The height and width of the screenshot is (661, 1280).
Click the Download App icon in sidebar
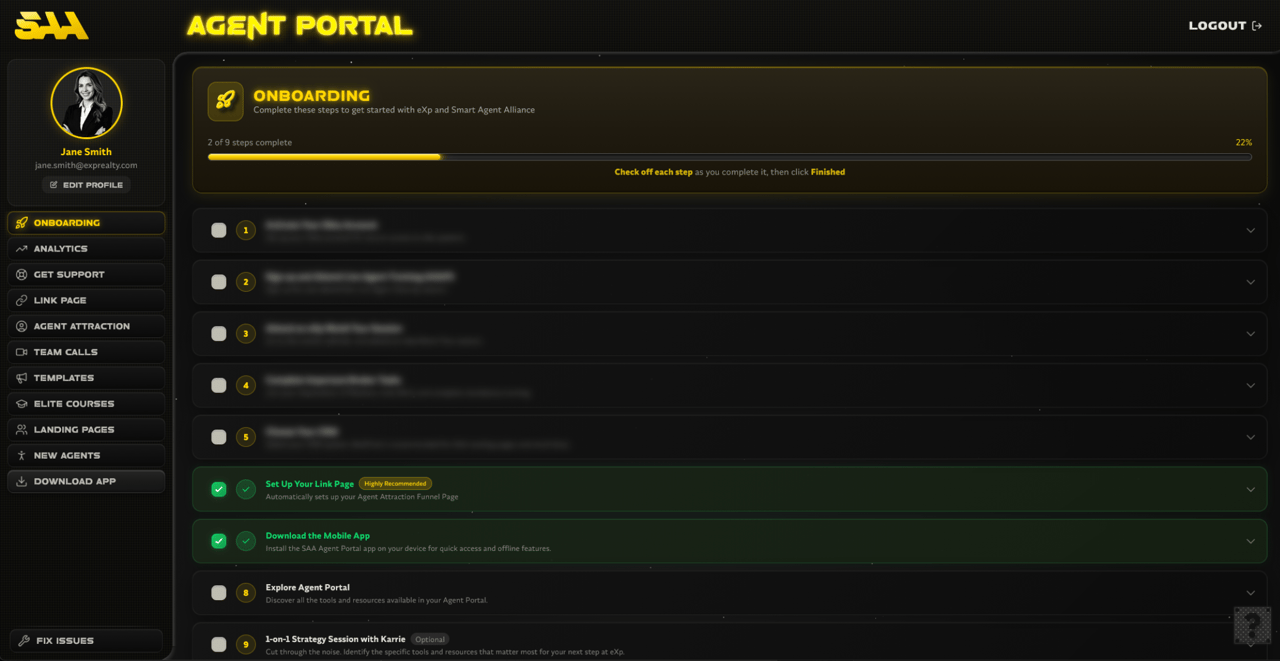click(20, 481)
